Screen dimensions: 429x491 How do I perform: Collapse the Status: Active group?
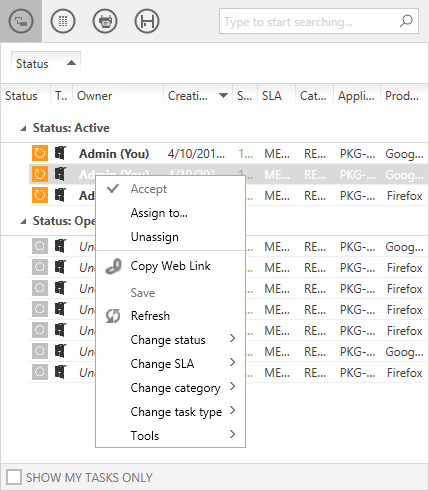[x=23, y=128]
